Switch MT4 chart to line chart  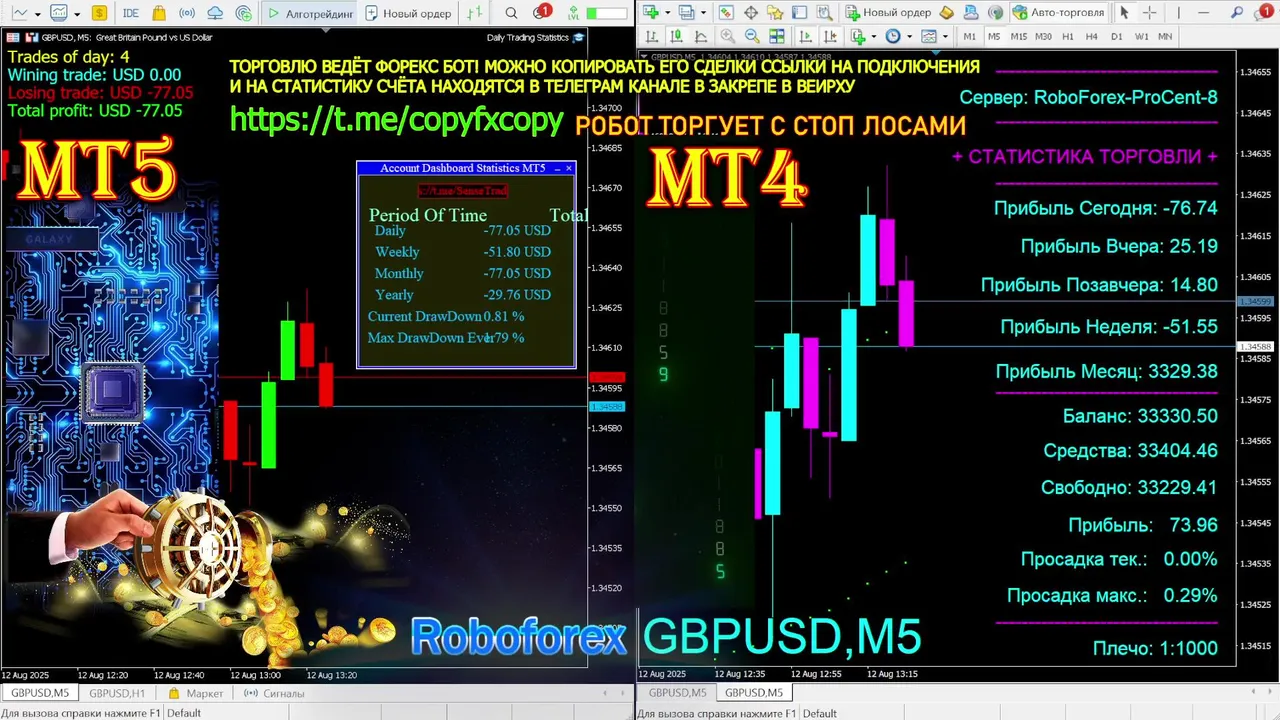(701, 36)
